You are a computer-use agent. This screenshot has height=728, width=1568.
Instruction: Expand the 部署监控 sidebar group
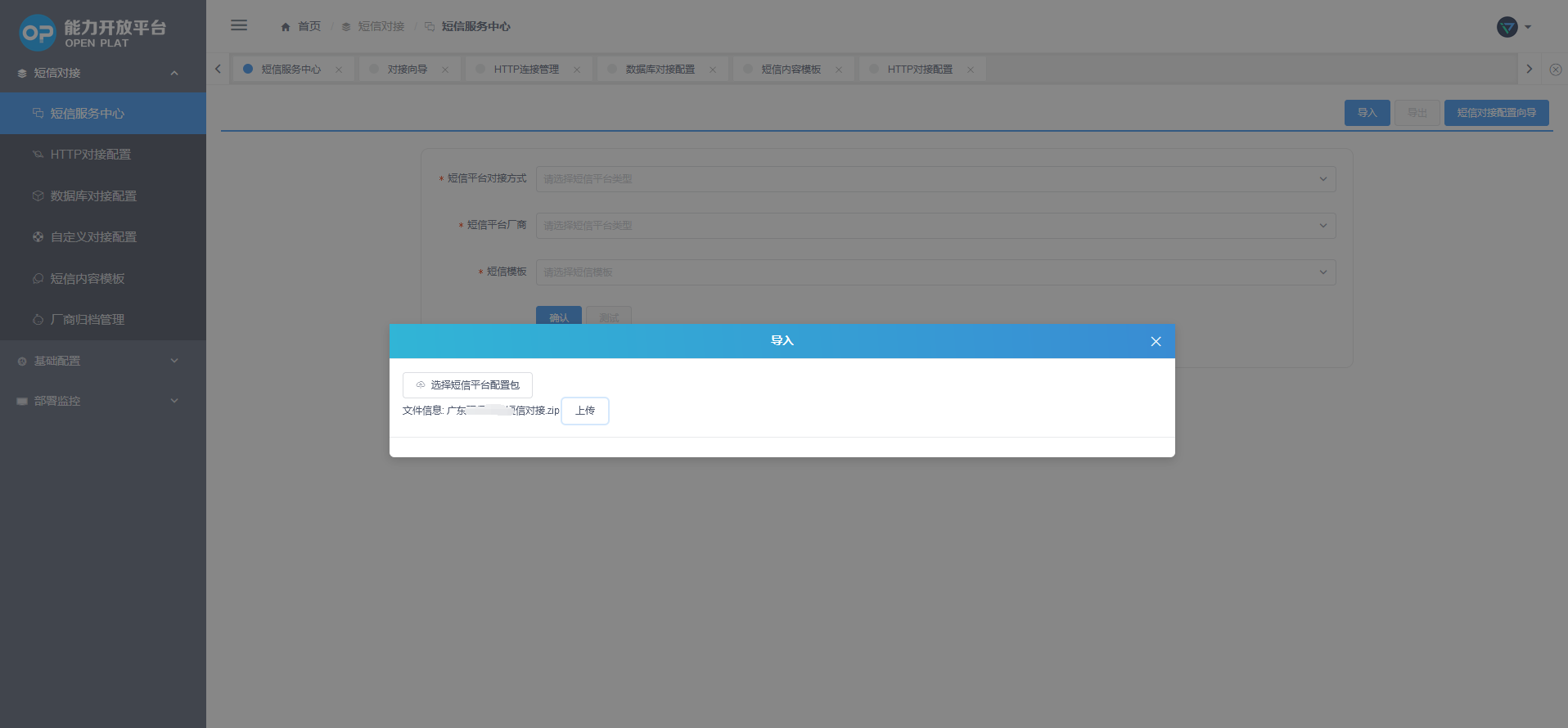click(174, 401)
